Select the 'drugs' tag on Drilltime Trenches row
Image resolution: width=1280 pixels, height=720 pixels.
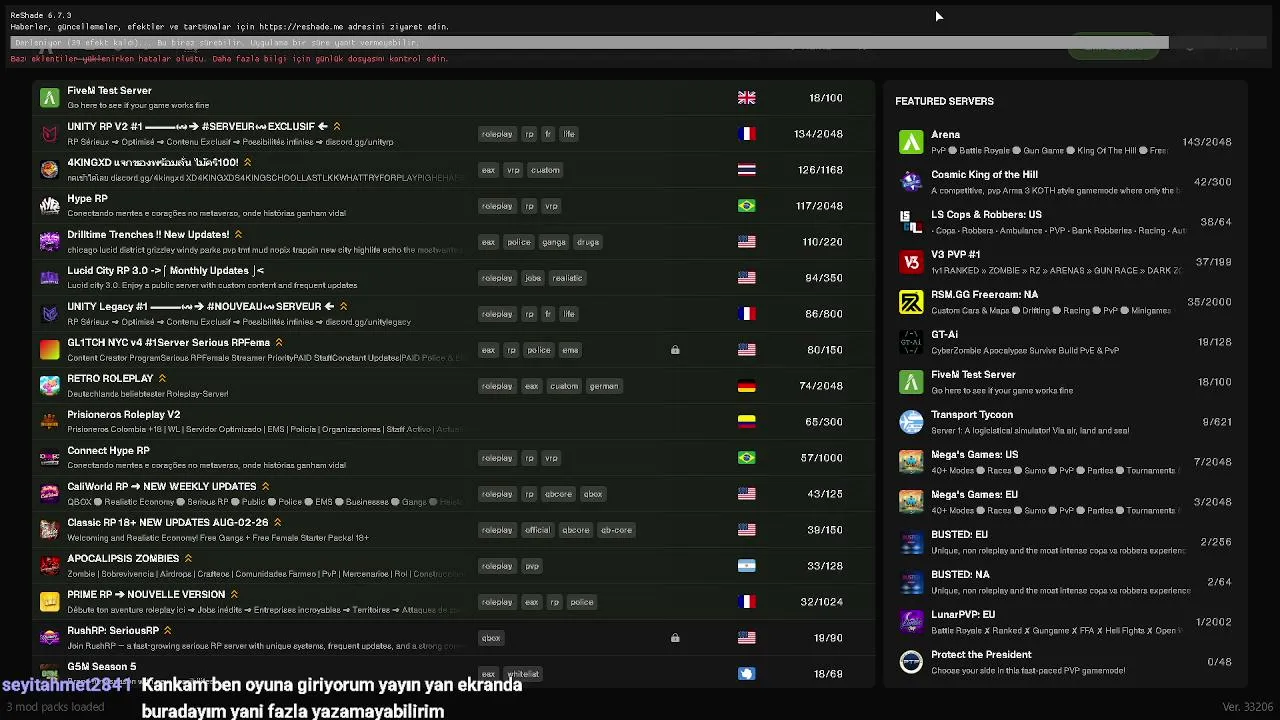point(588,242)
